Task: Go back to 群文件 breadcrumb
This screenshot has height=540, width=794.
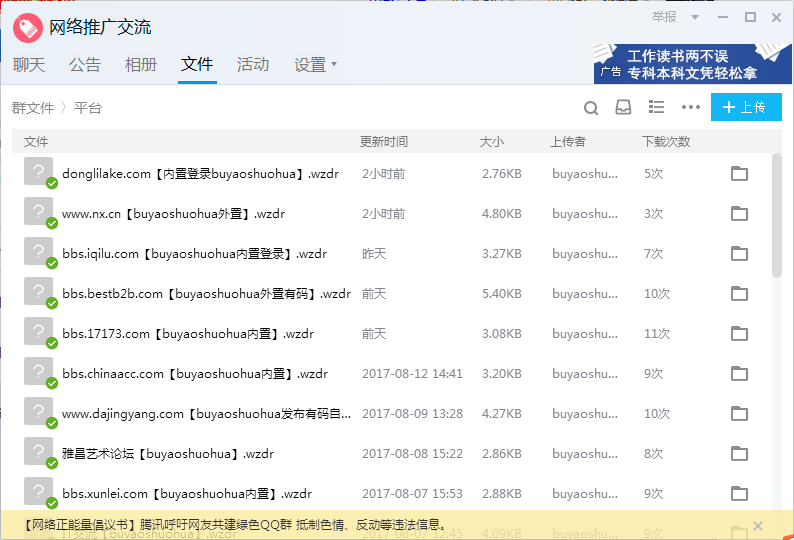Action: [x=33, y=108]
